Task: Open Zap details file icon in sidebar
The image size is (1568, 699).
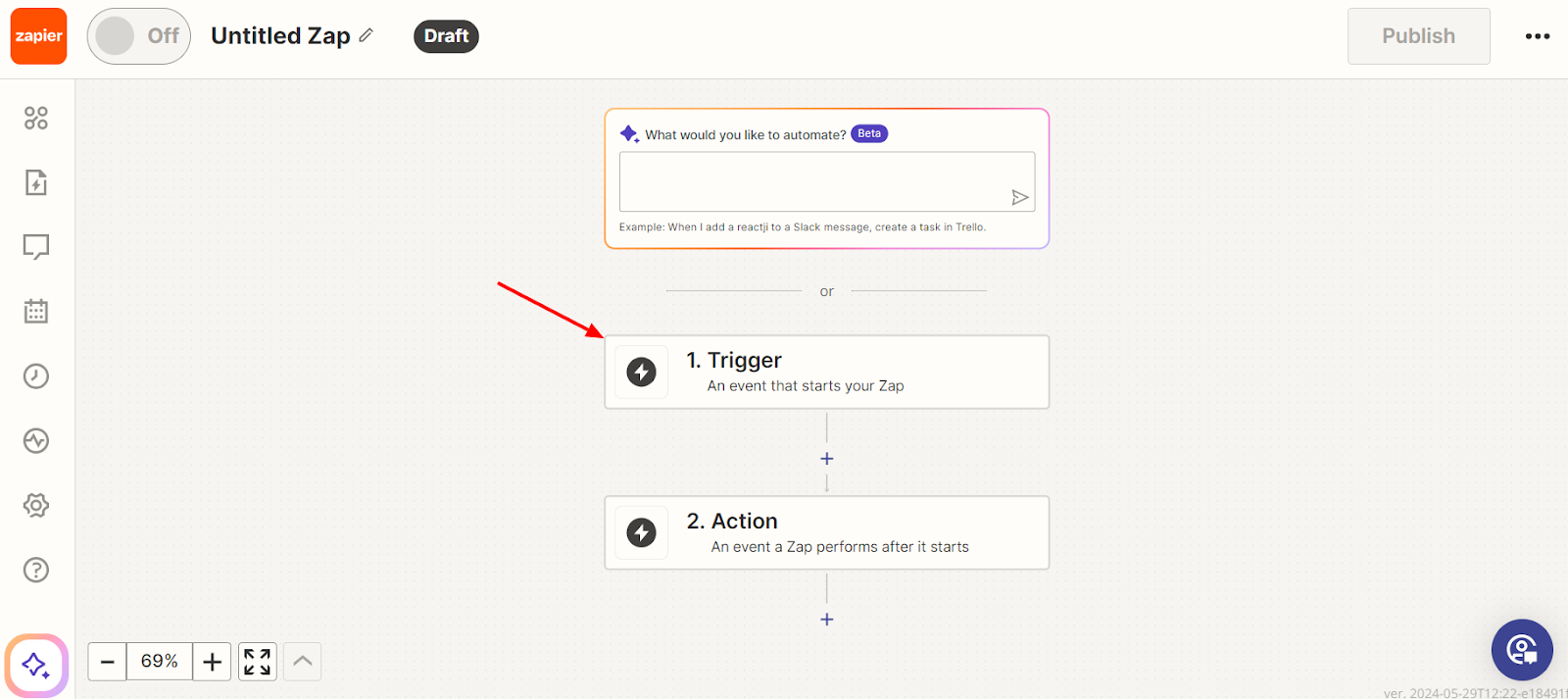Action: (36, 182)
